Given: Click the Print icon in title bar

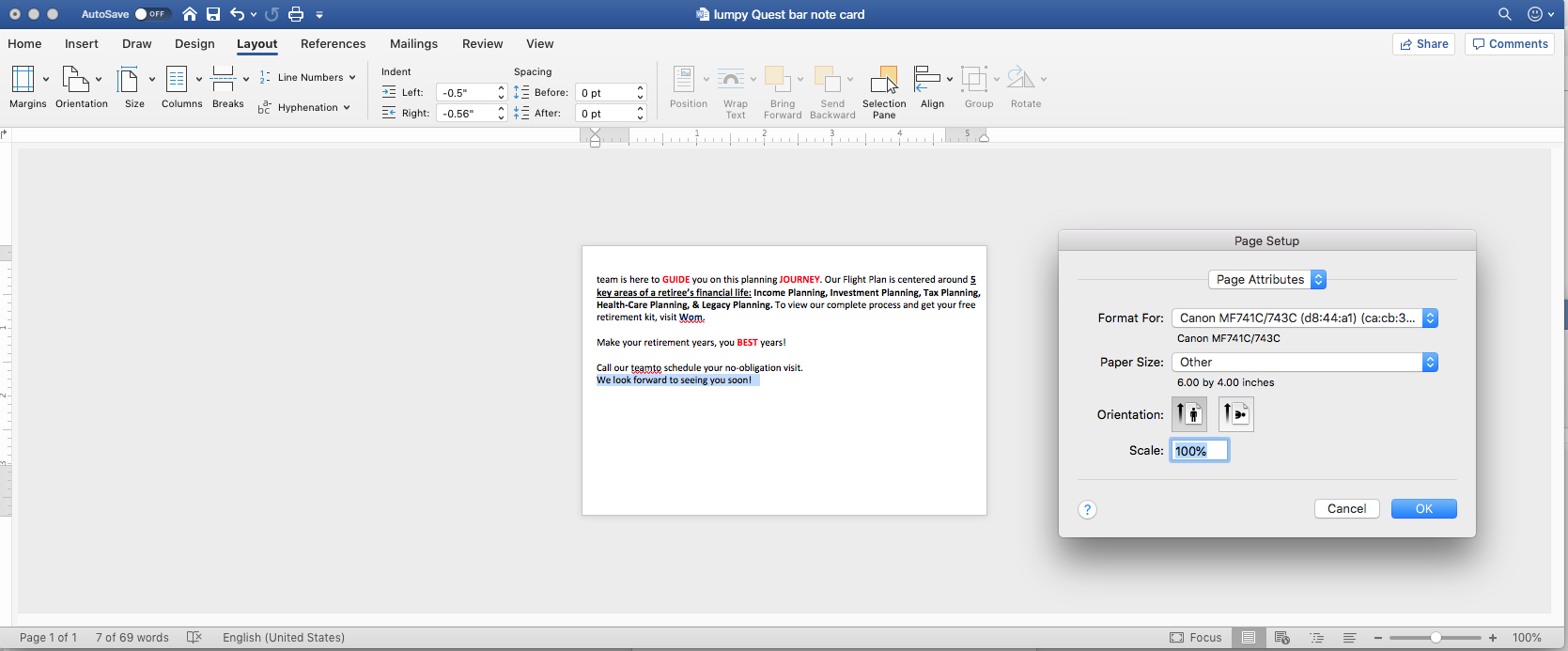Looking at the screenshot, I should [x=296, y=14].
